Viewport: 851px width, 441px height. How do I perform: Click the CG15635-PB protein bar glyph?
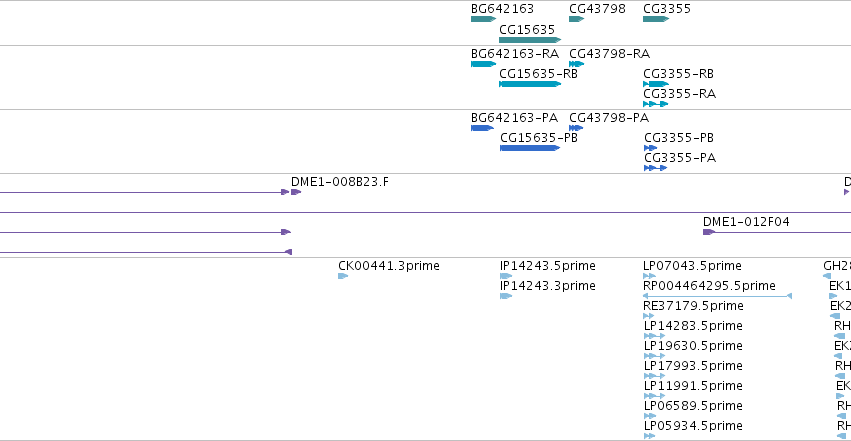click(x=530, y=148)
